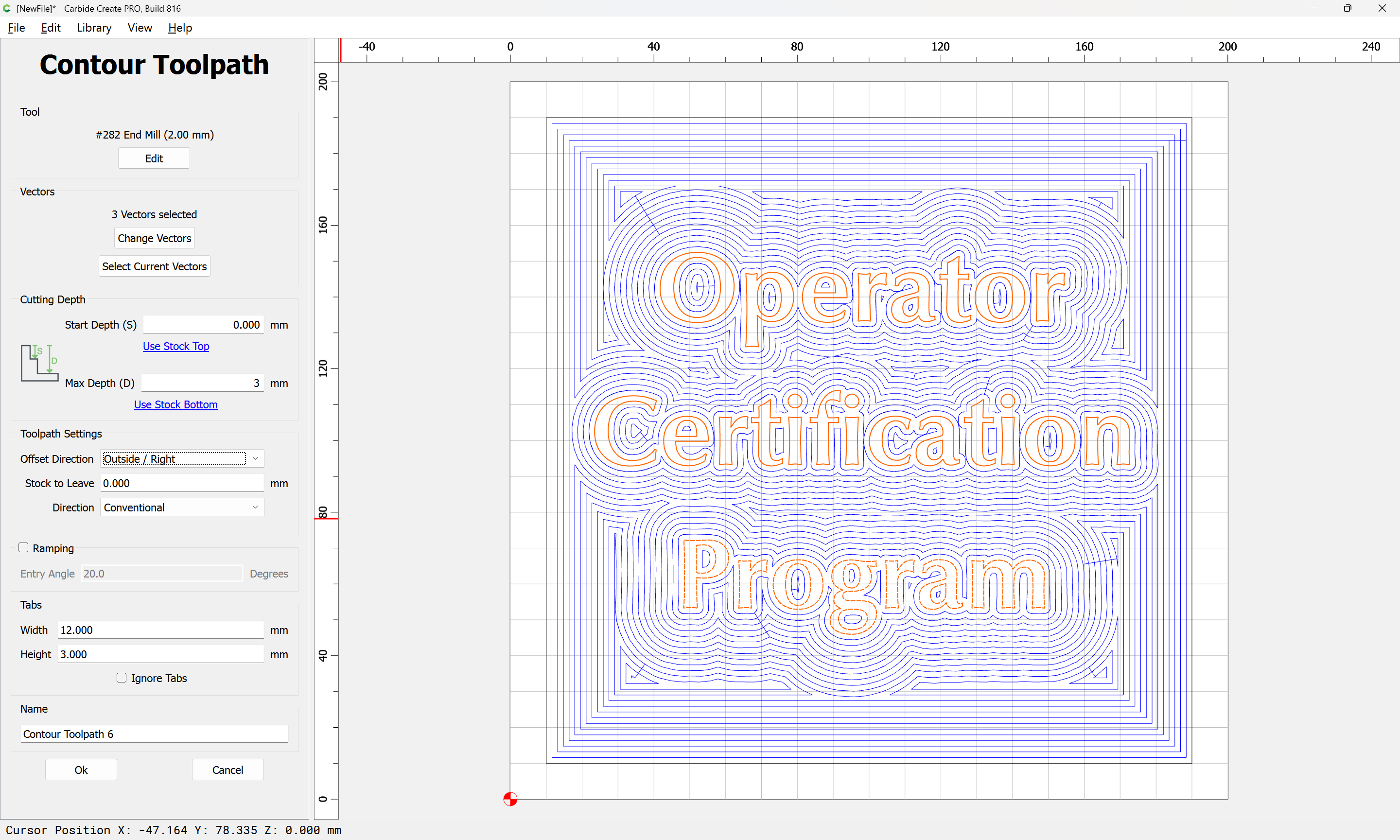Open the Offset Direction dropdown
This screenshot has height=840, width=1400.
[182, 458]
